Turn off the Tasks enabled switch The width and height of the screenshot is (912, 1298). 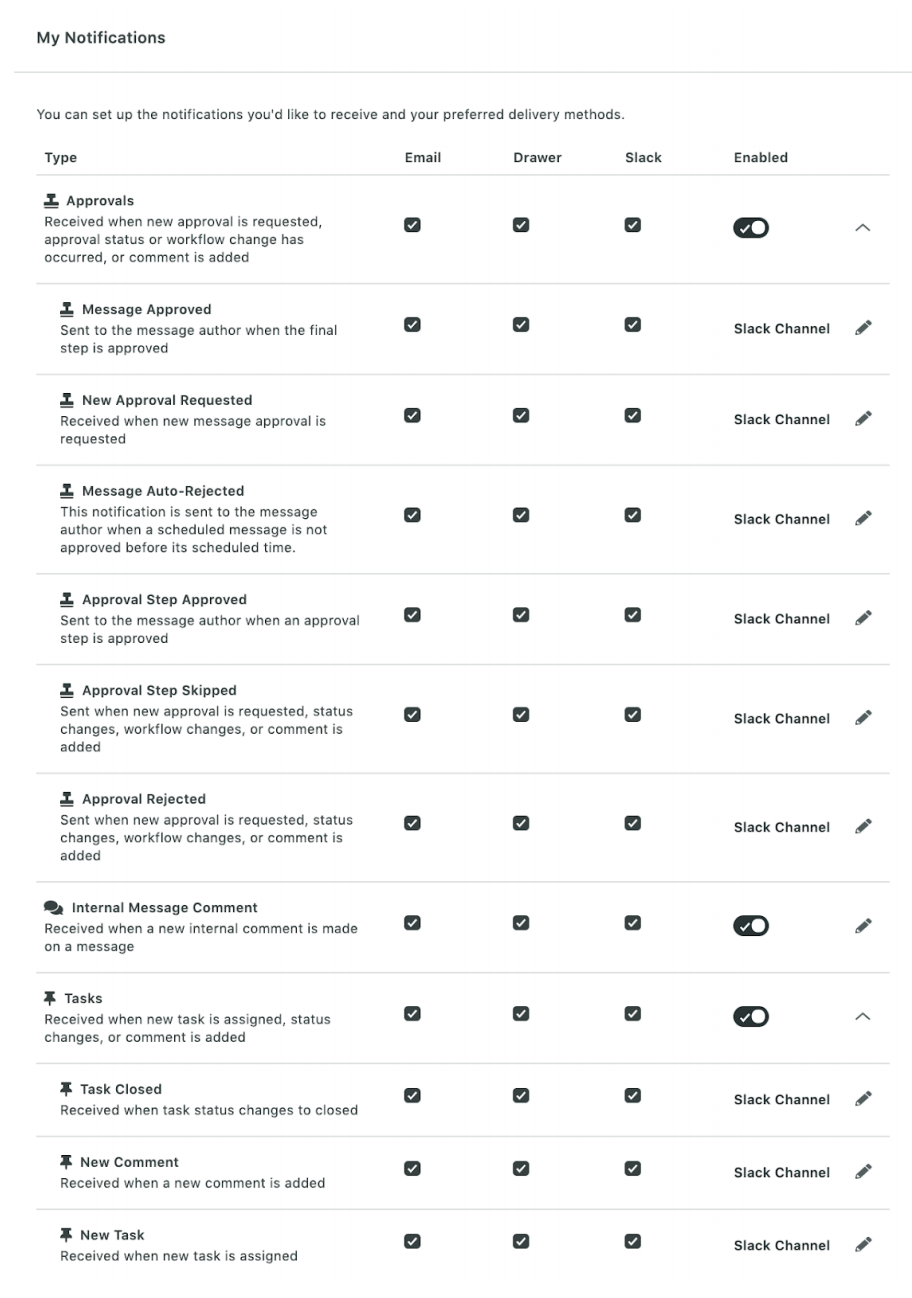pos(751,1015)
